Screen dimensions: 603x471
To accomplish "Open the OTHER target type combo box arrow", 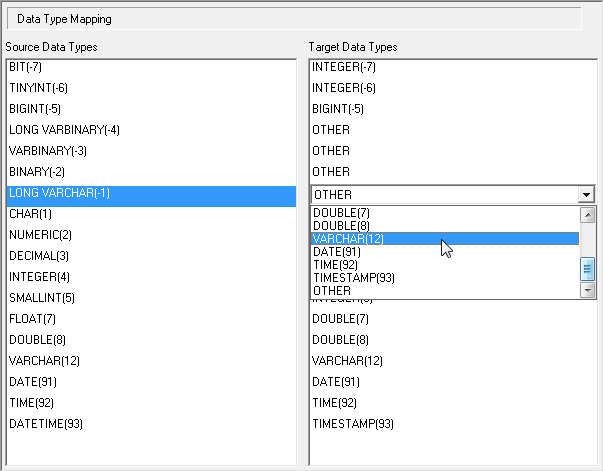I will [586, 194].
